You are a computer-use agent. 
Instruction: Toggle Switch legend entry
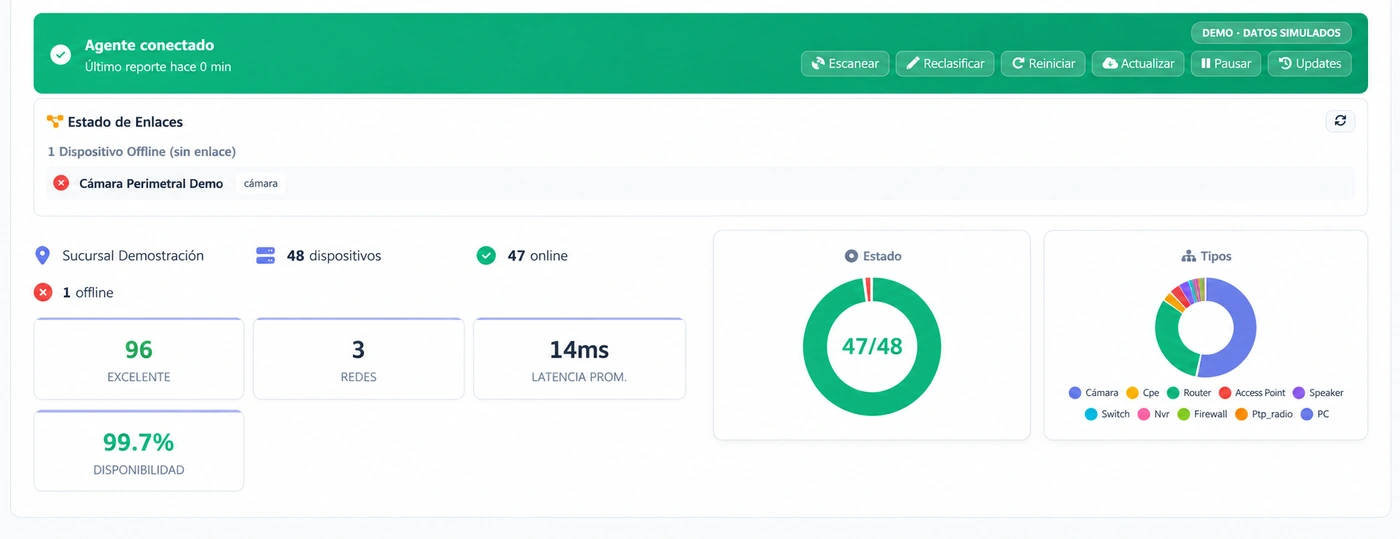click(x=1107, y=414)
